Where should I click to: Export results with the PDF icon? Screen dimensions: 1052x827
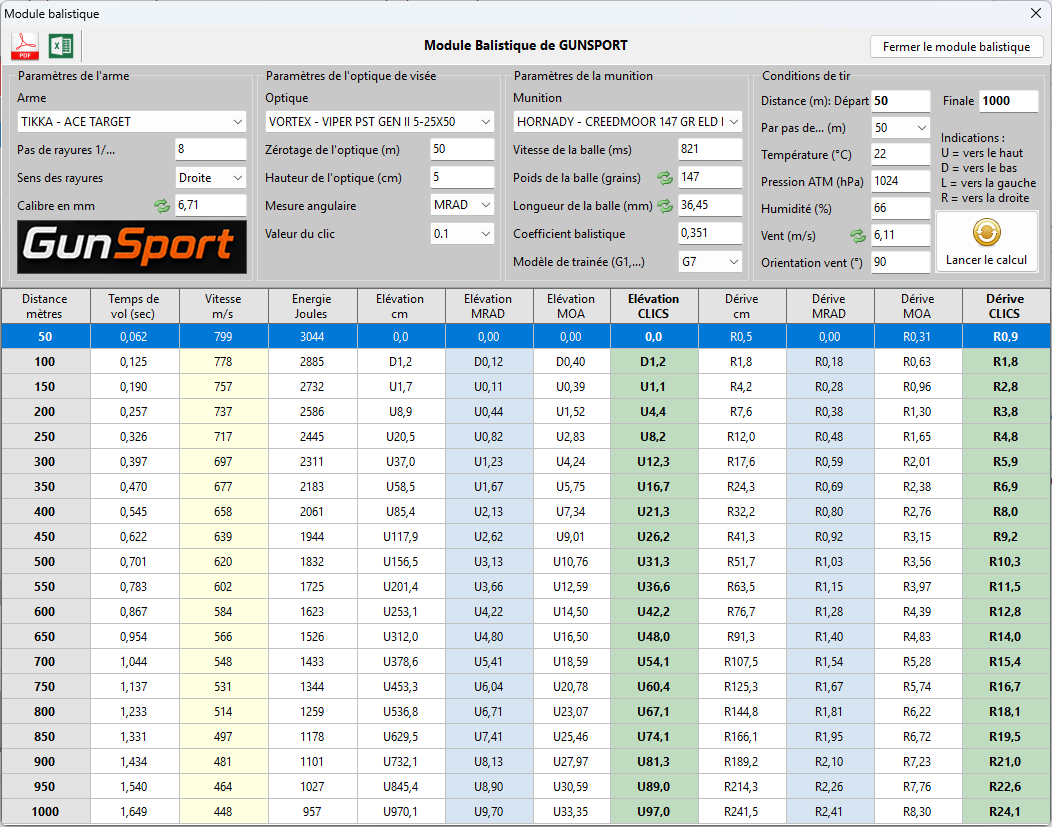click(x=25, y=46)
